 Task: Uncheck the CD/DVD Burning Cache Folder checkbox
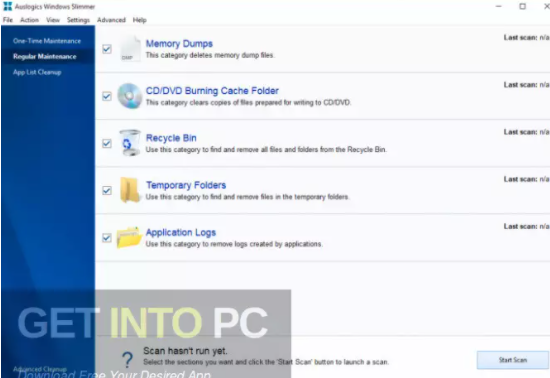click(x=107, y=96)
